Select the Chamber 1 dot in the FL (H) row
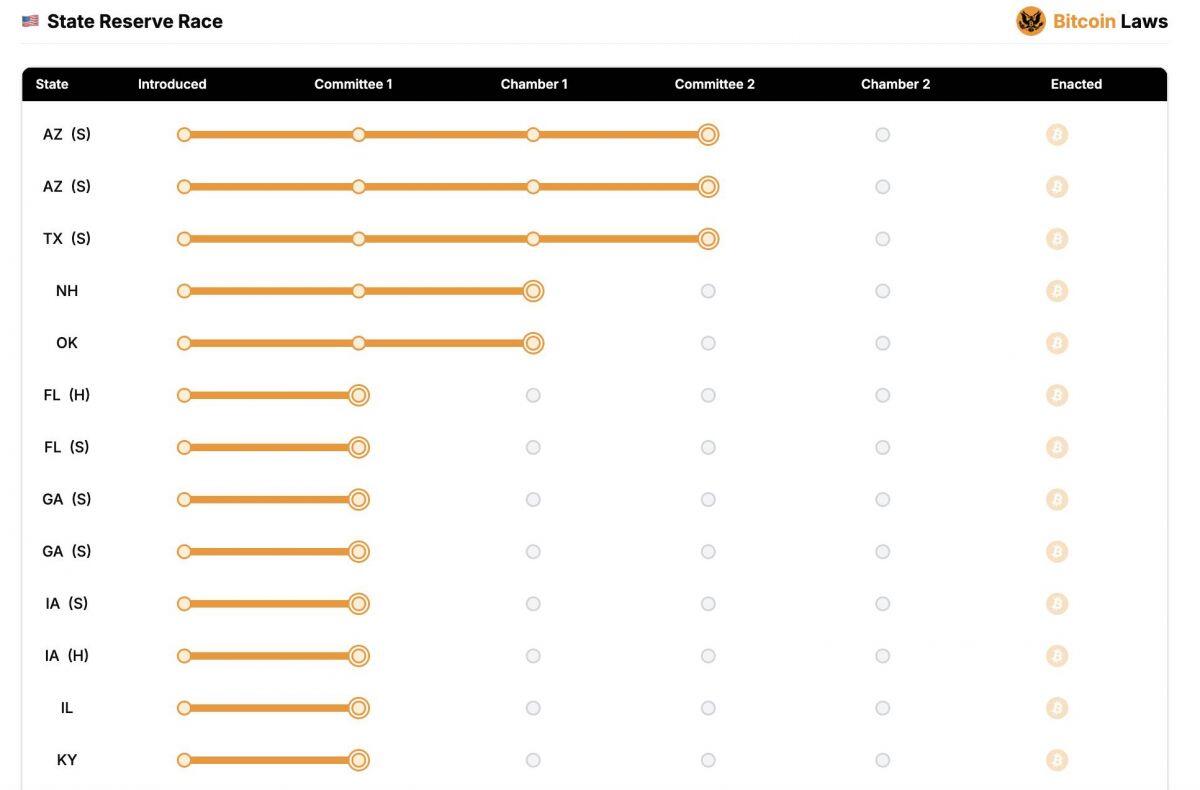 pyautogui.click(x=533, y=395)
